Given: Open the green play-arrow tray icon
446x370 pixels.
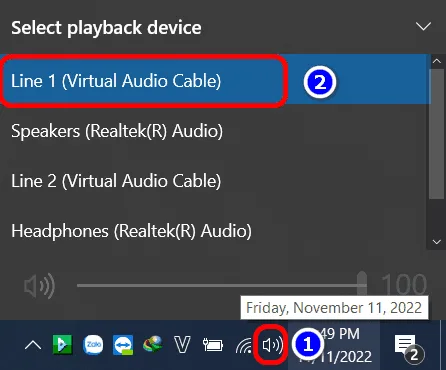Looking at the screenshot, I should [x=62, y=344].
